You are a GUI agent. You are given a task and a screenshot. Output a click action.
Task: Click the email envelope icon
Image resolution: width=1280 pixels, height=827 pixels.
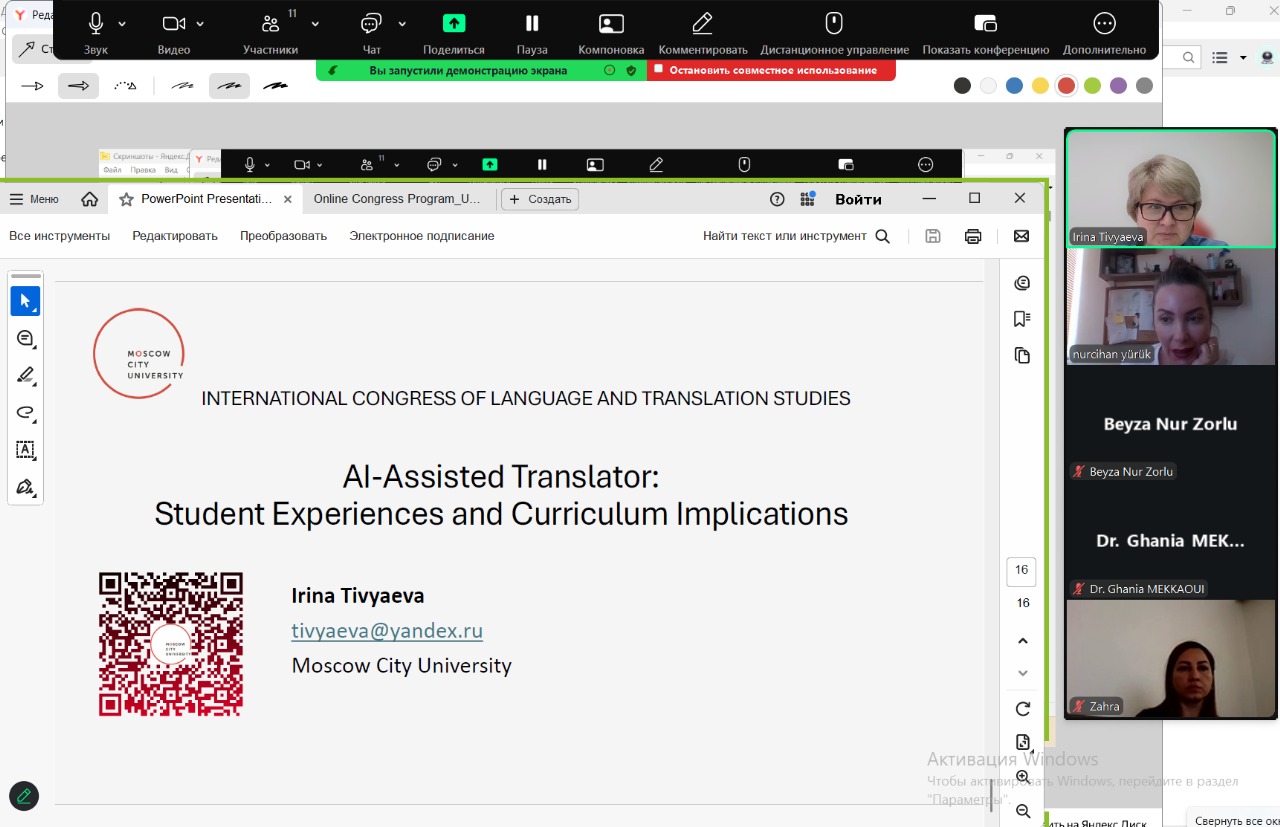point(1021,236)
